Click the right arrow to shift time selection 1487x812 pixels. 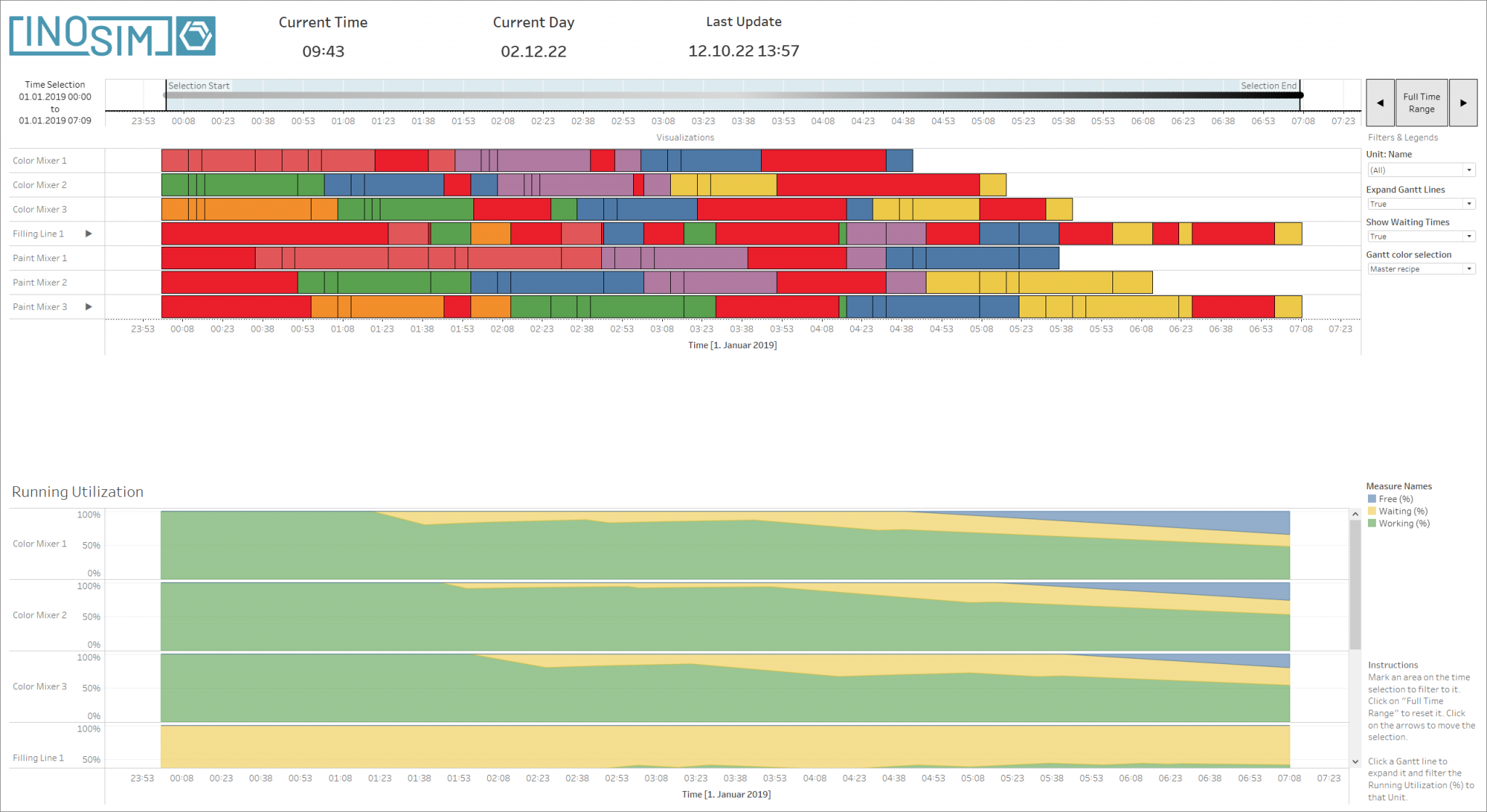pyautogui.click(x=1463, y=102)
